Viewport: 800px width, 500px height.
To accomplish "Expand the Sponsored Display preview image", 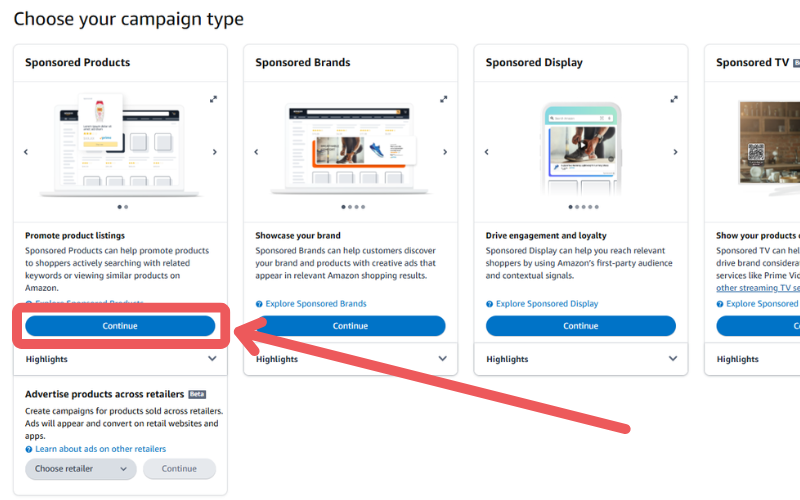I will (674, 99).
